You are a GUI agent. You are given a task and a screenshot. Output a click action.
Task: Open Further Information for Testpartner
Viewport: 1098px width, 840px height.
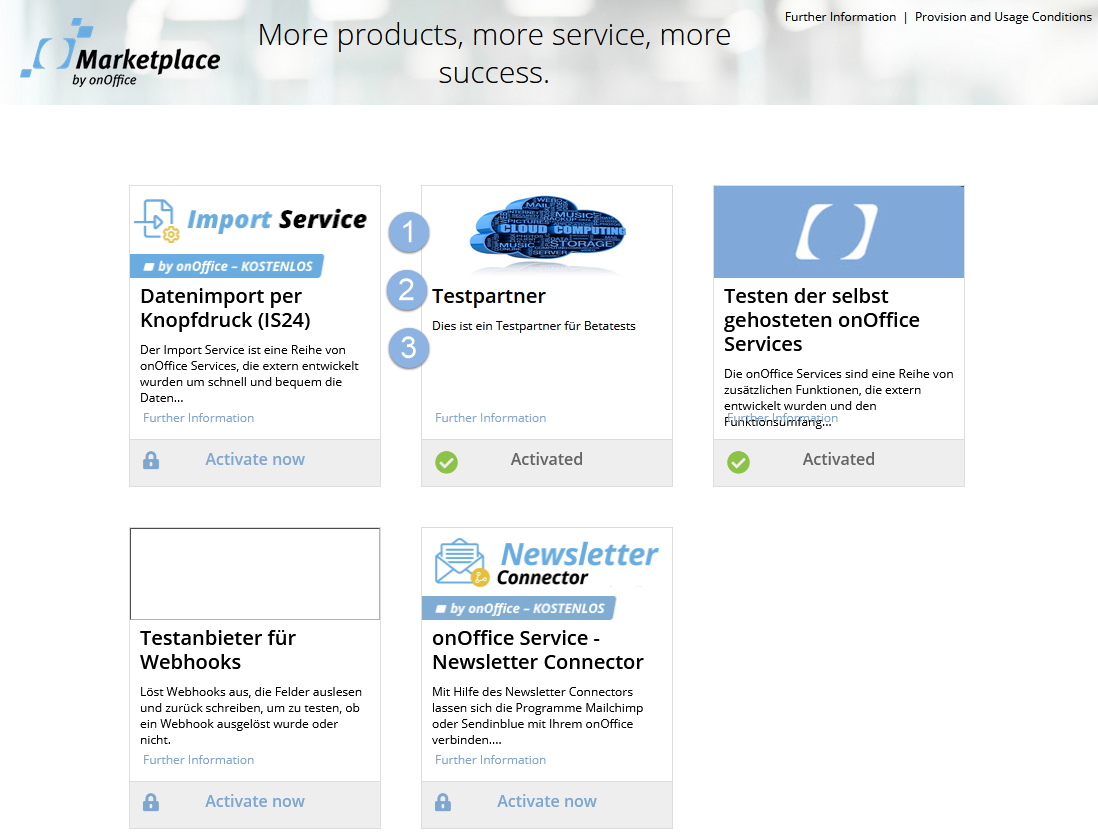coord(490,418)
